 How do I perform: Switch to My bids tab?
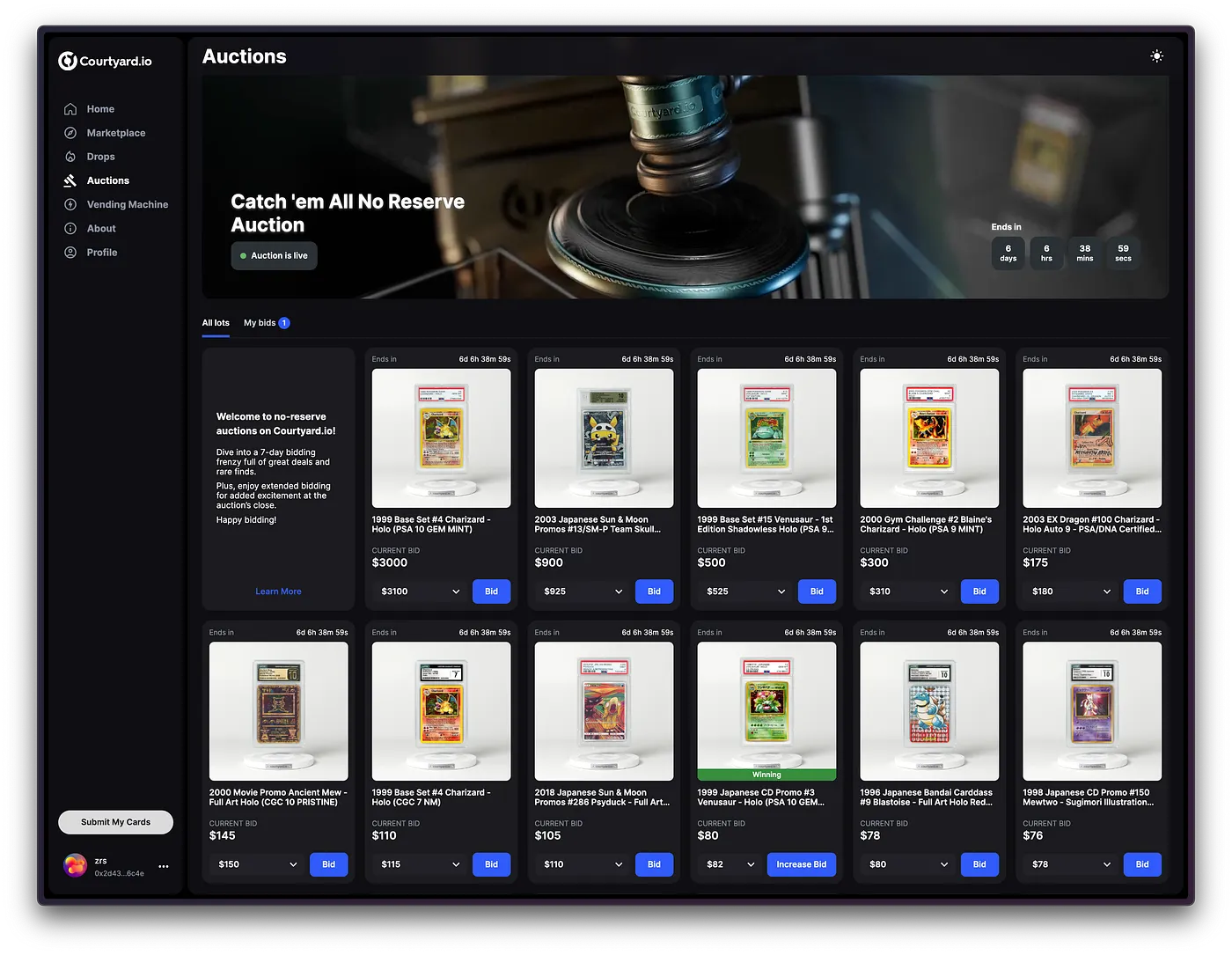click(267, 323)
